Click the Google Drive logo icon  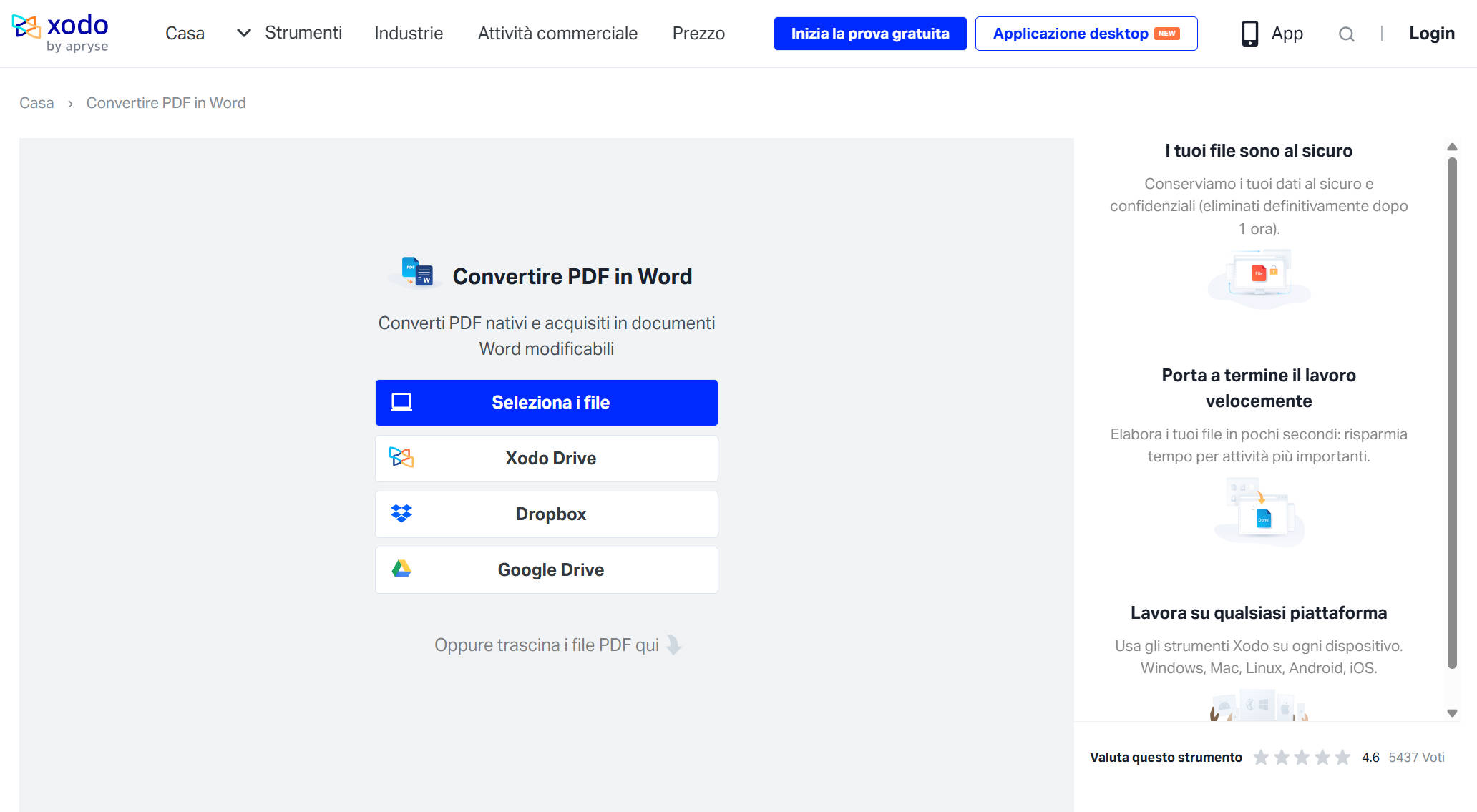(401, 569)
